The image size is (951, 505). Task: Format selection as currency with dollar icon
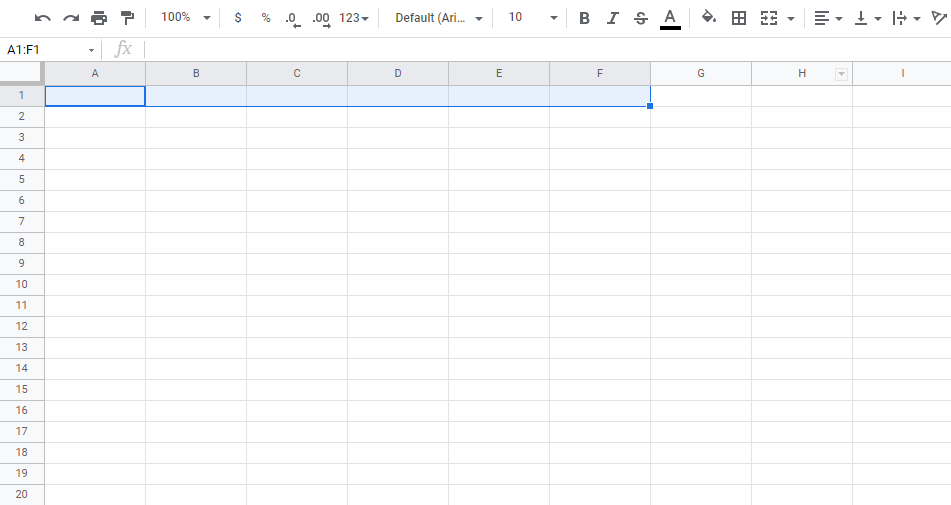point(237,18)
